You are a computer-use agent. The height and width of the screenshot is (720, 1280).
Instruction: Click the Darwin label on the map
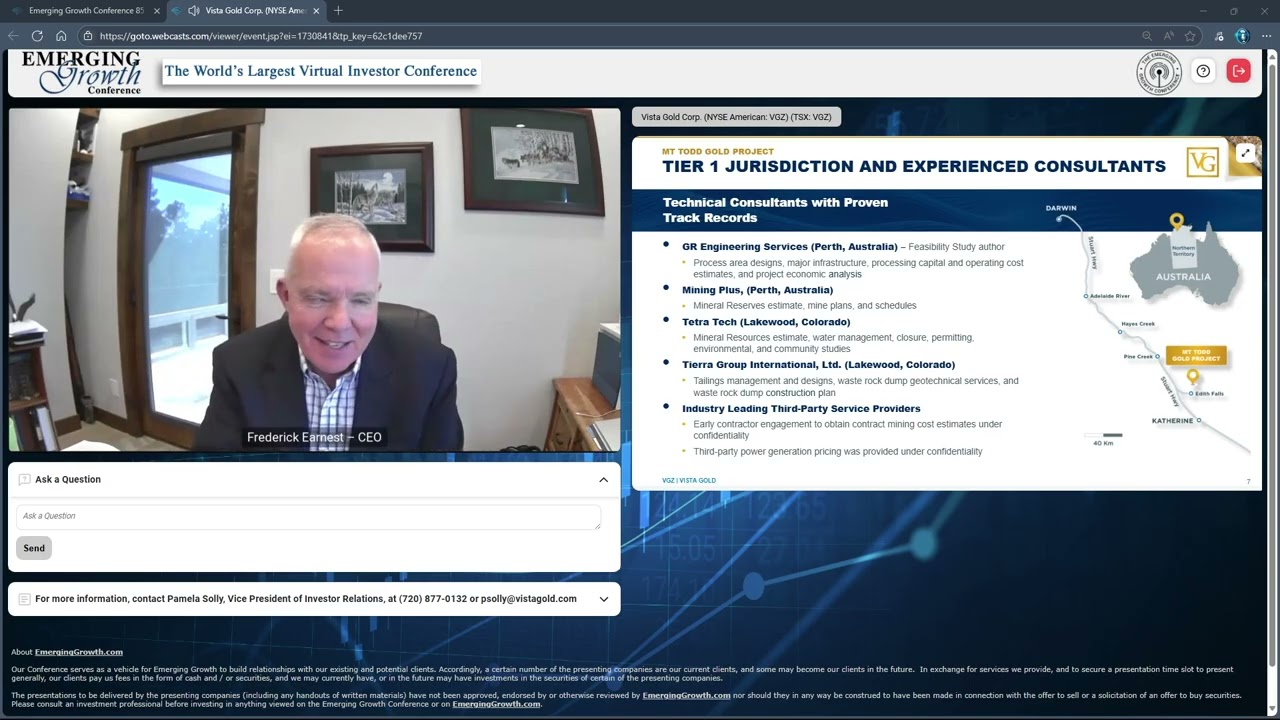[x=1061, y=208]
